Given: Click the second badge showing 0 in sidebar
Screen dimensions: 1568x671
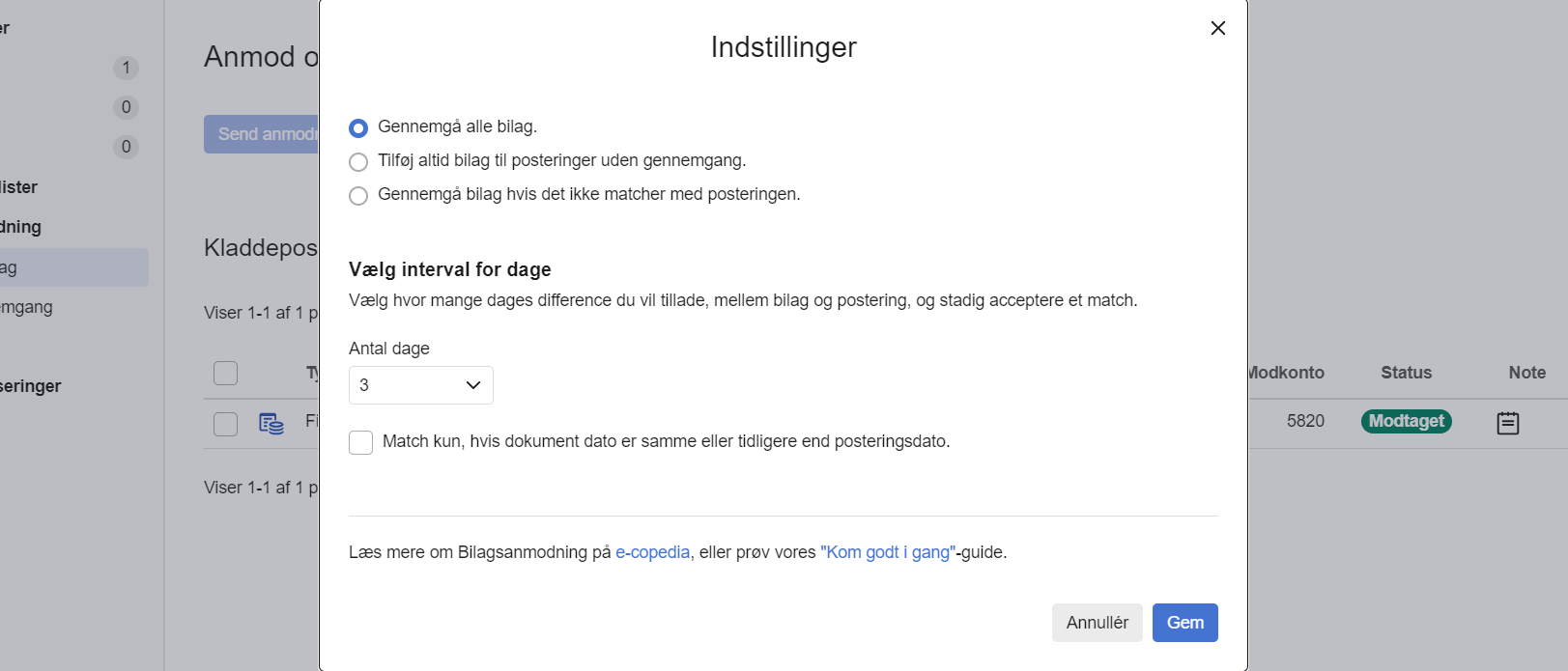Looking at the screenshot, I should tap(125, 147).
